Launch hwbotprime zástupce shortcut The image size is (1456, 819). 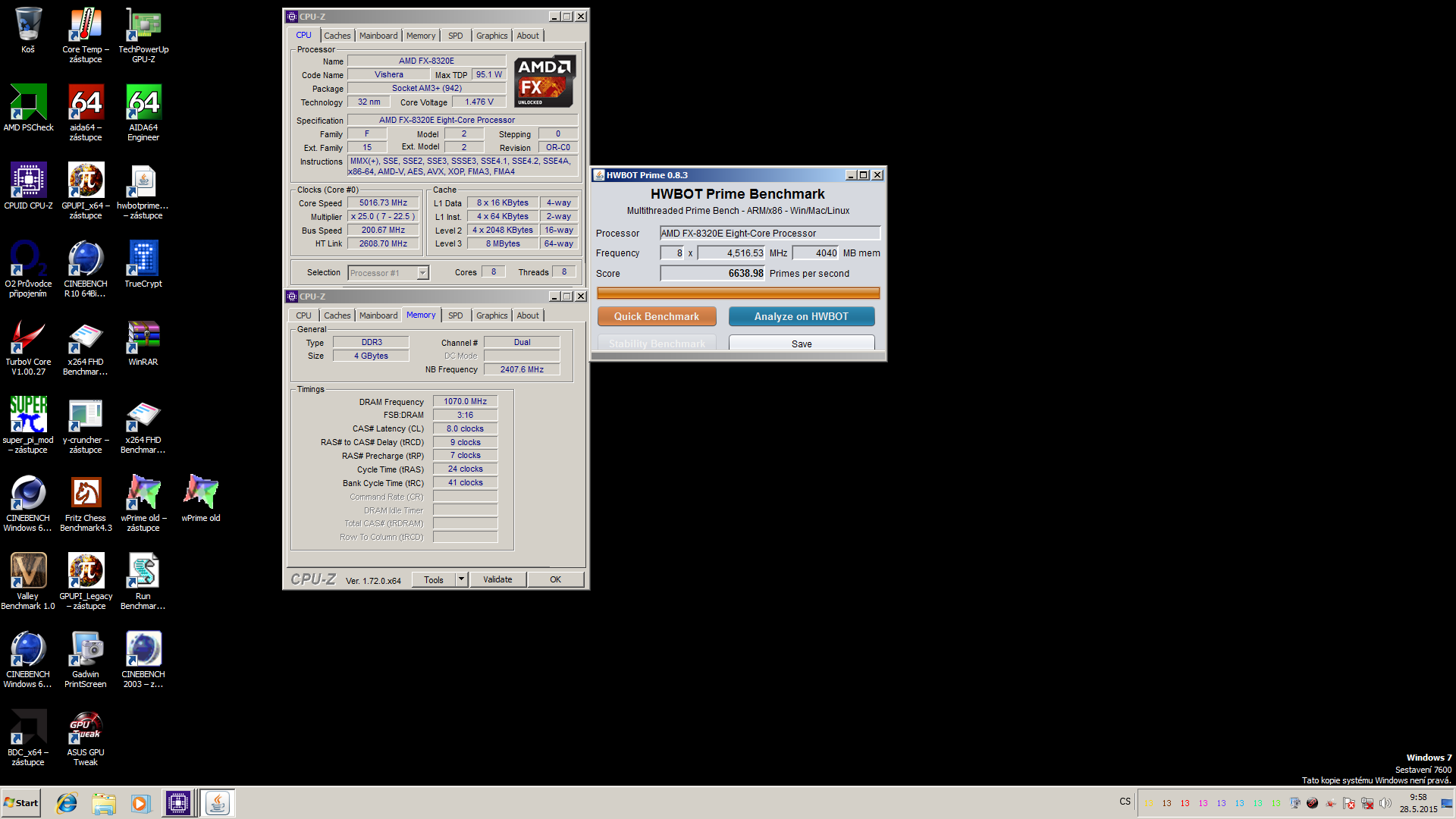coord(143,191)
